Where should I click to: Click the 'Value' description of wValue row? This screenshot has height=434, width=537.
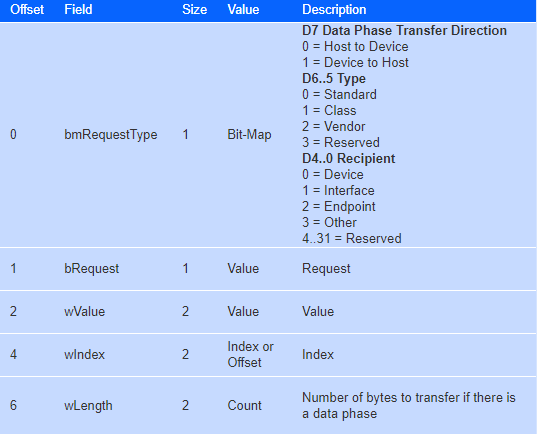pos(318,311)
